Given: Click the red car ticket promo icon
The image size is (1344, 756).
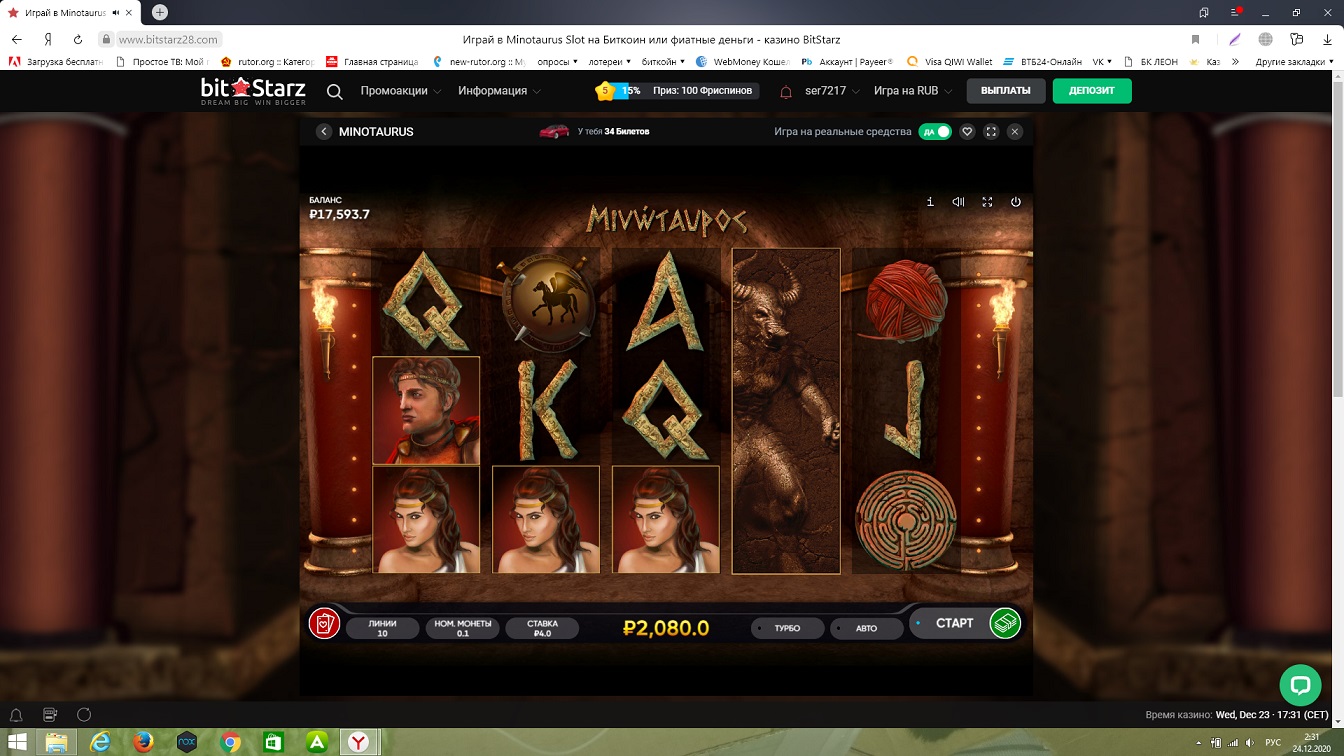Looking at the screenshot, I should 554,131.
